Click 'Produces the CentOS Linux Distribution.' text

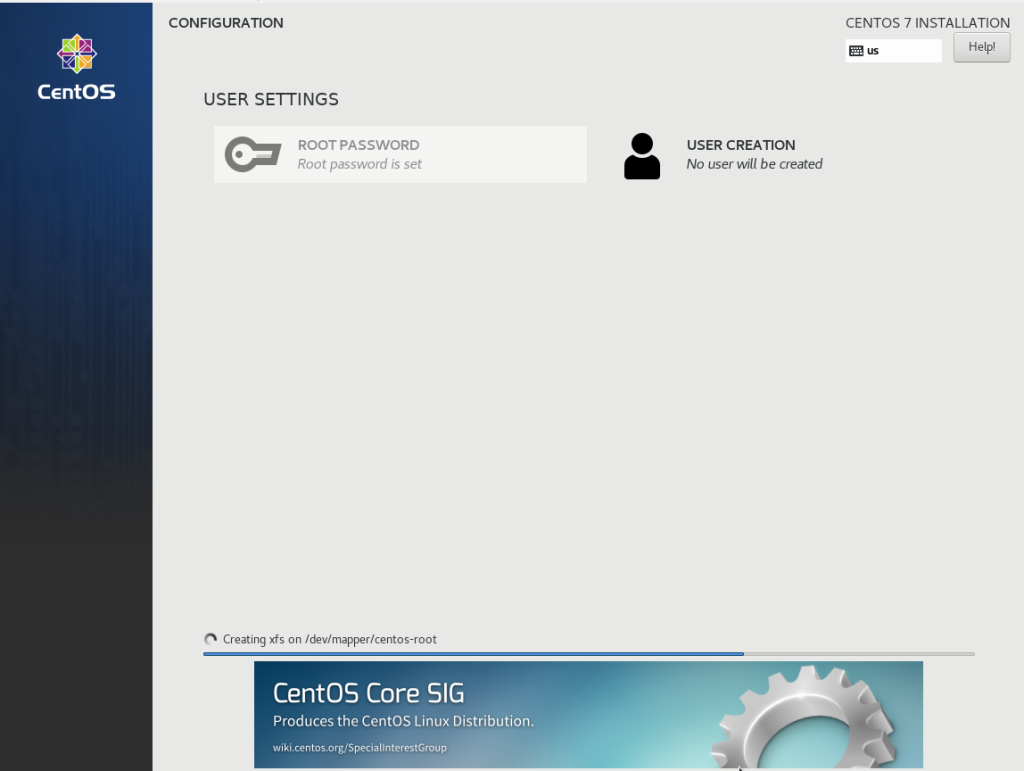coord(403,721)
